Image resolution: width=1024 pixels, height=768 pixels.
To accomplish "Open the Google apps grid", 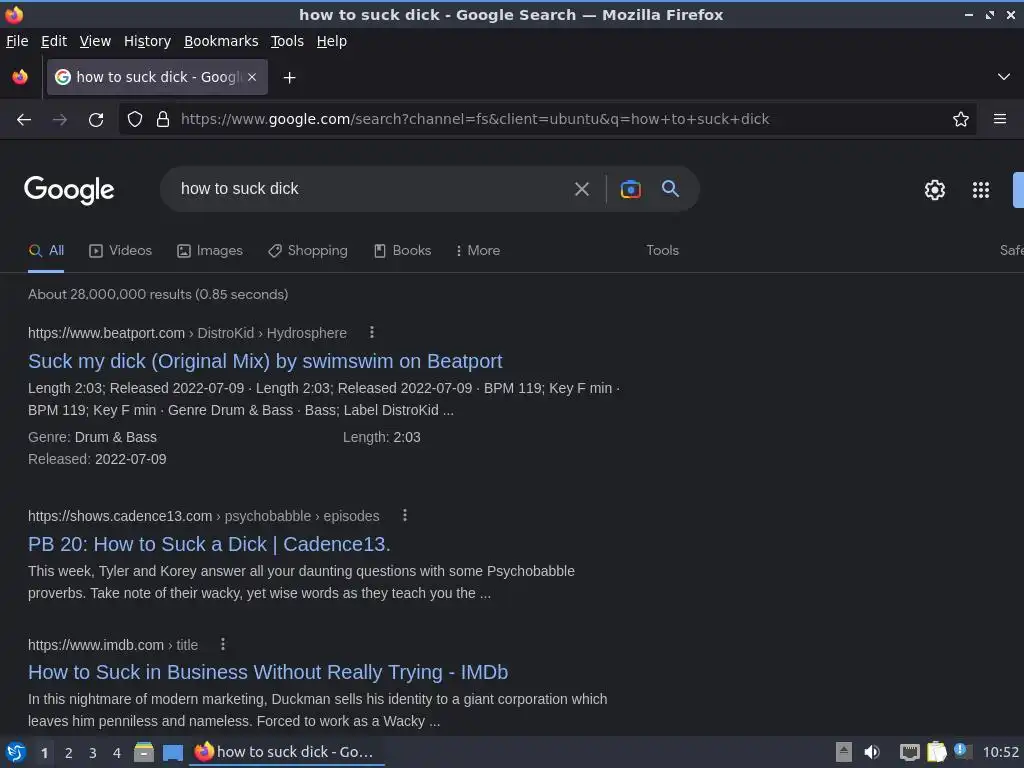I will click(x=981, y=190).
